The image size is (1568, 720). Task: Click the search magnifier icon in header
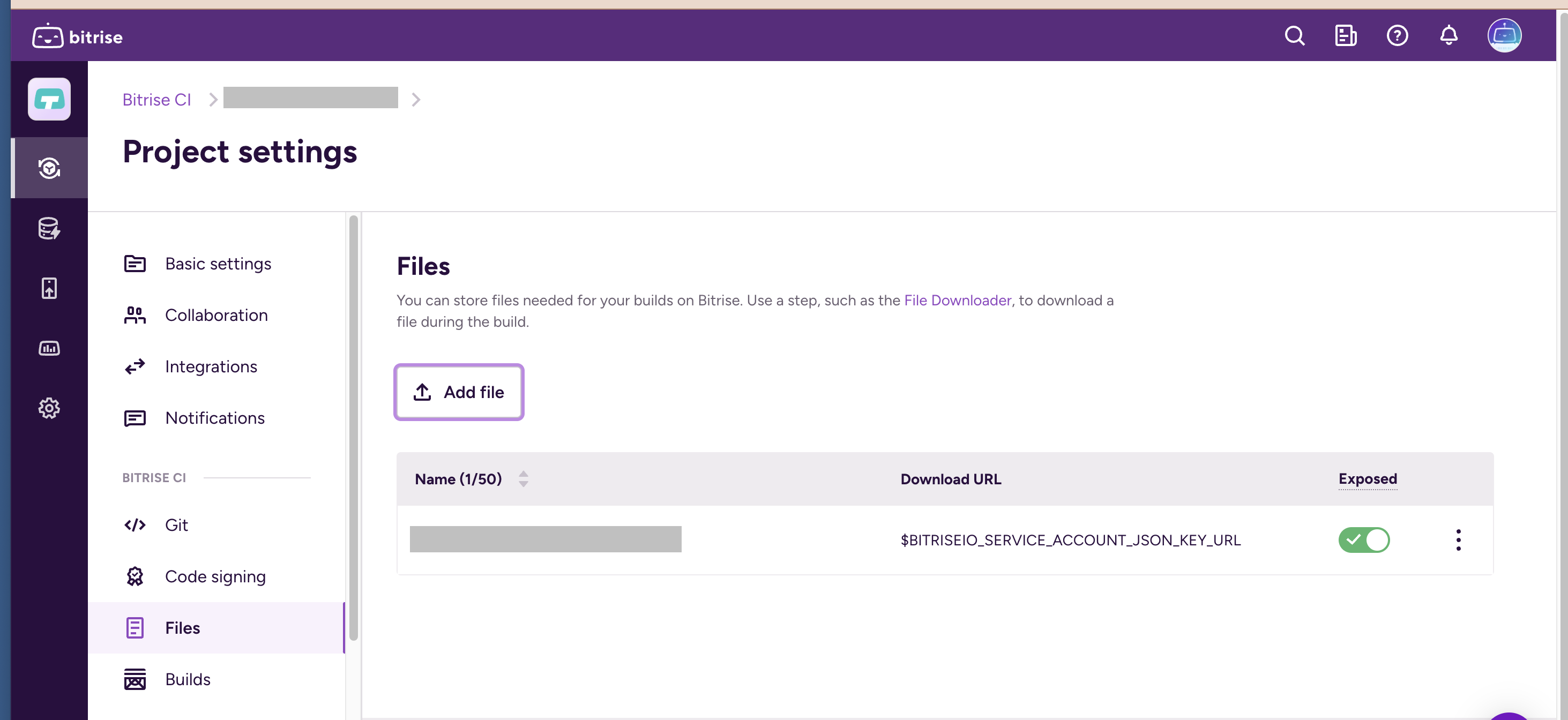point(1294,36)
